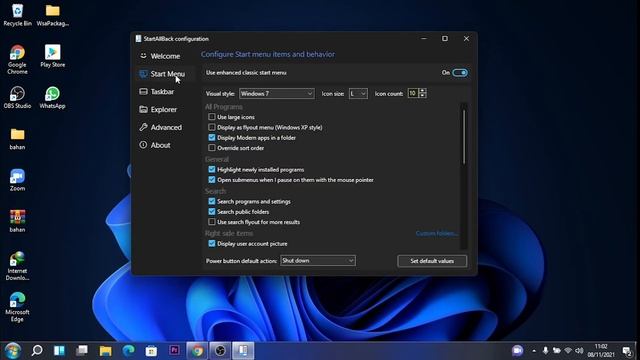The height and width of the screenshot is (360, 640).
Task: Open the Welcome section in sidebar
Action: click(160, 56)
